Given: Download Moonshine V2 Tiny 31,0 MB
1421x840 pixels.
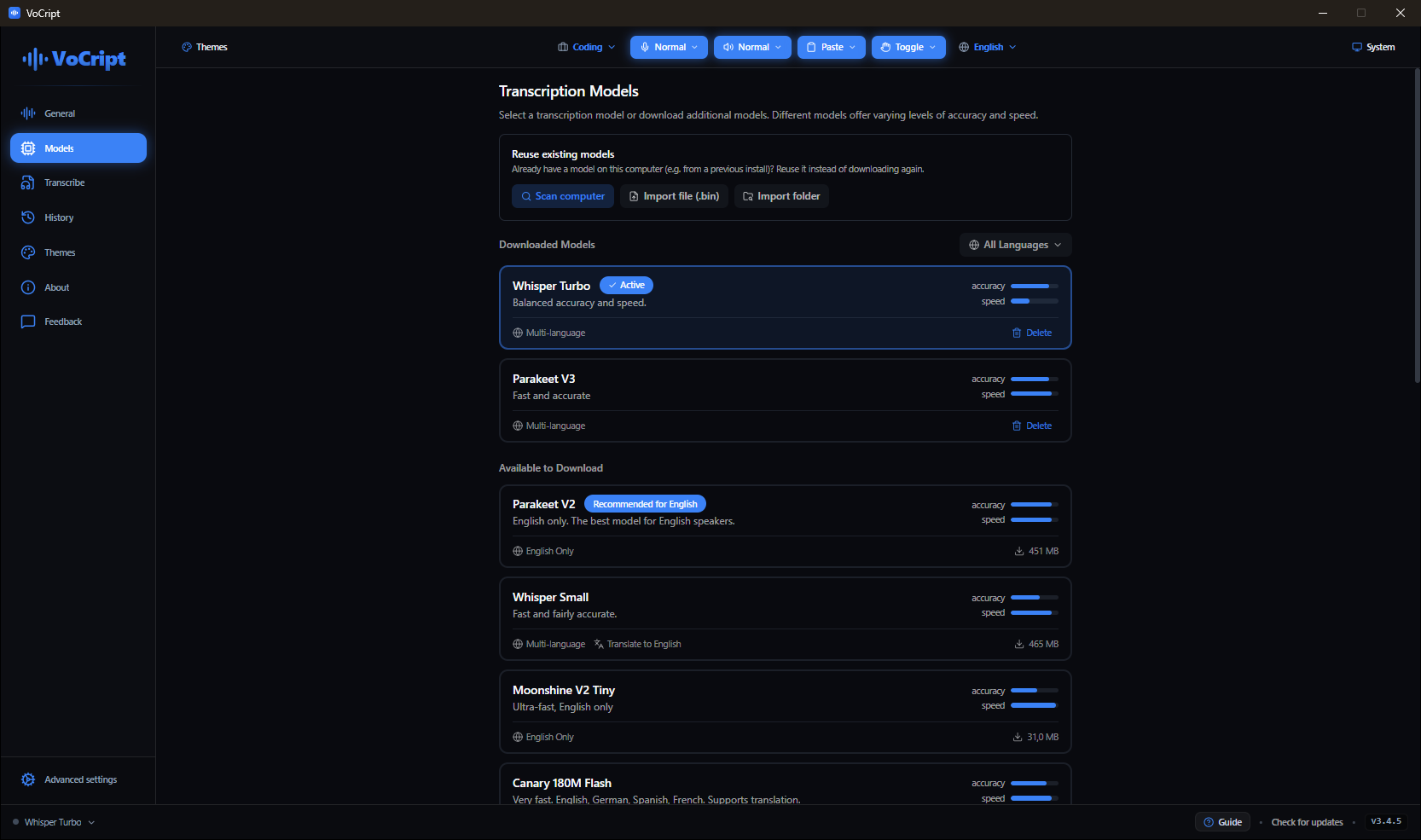Looking at the screenshot, I should coord(1035,737).
